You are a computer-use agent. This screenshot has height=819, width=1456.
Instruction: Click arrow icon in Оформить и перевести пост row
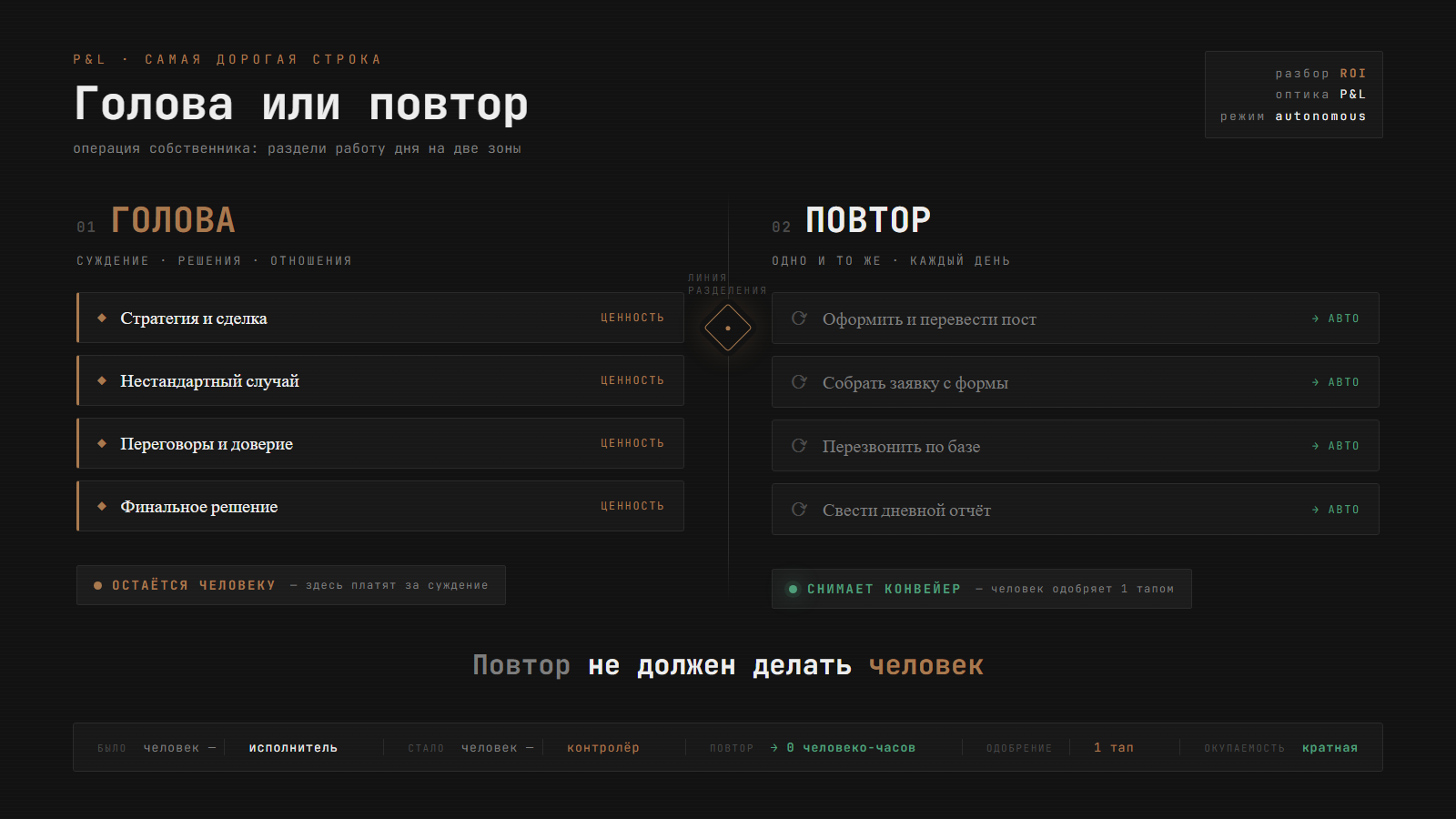pyautogui.click(x=1316, y=318)
